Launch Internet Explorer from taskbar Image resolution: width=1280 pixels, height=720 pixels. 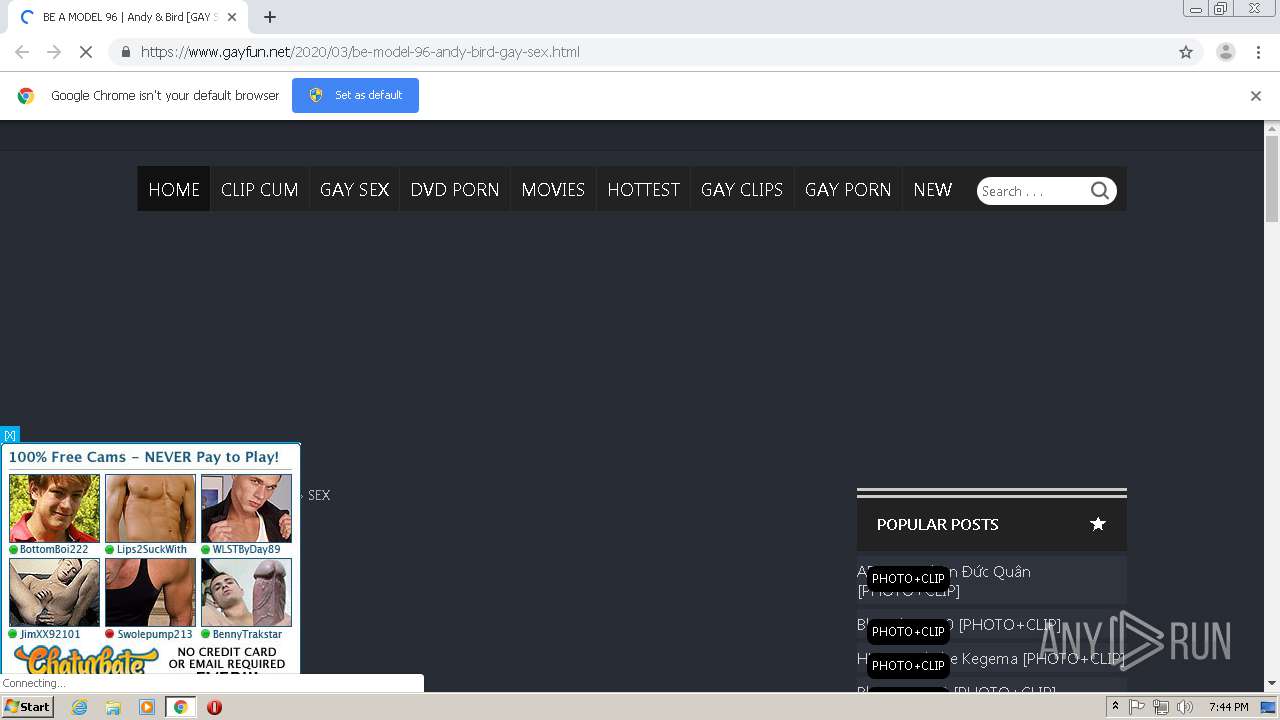(79, 707)
